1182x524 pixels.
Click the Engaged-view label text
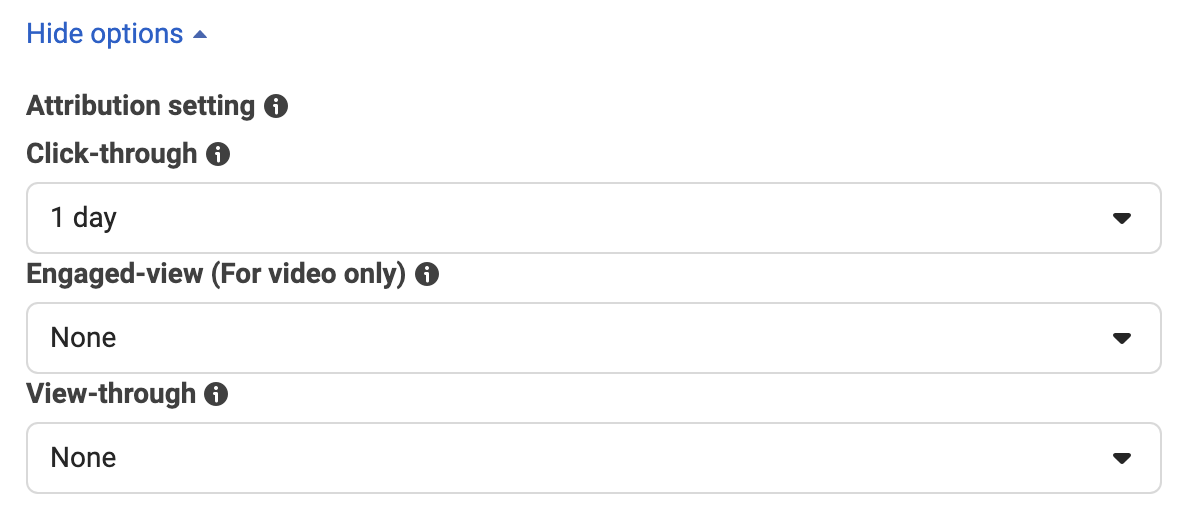coord(115,274)
